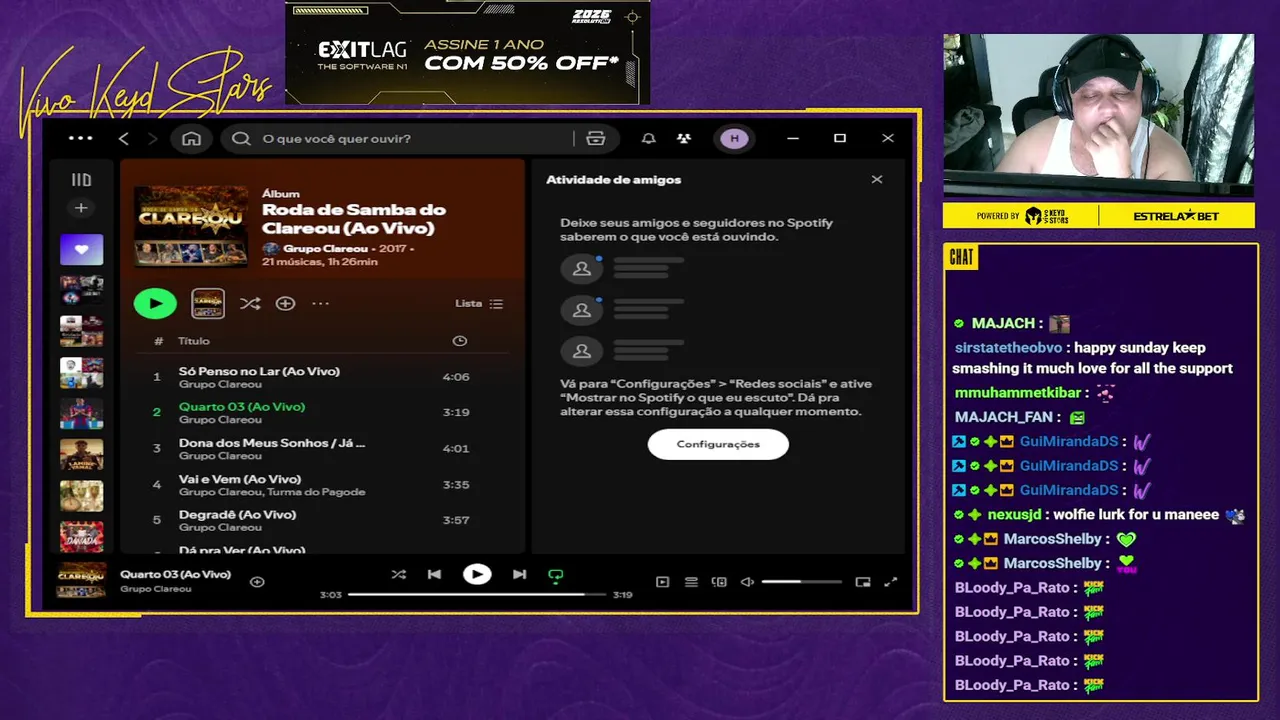Click the 'Configurações' button
This screenshot has height=720, width=1280.
click(718, 444)
